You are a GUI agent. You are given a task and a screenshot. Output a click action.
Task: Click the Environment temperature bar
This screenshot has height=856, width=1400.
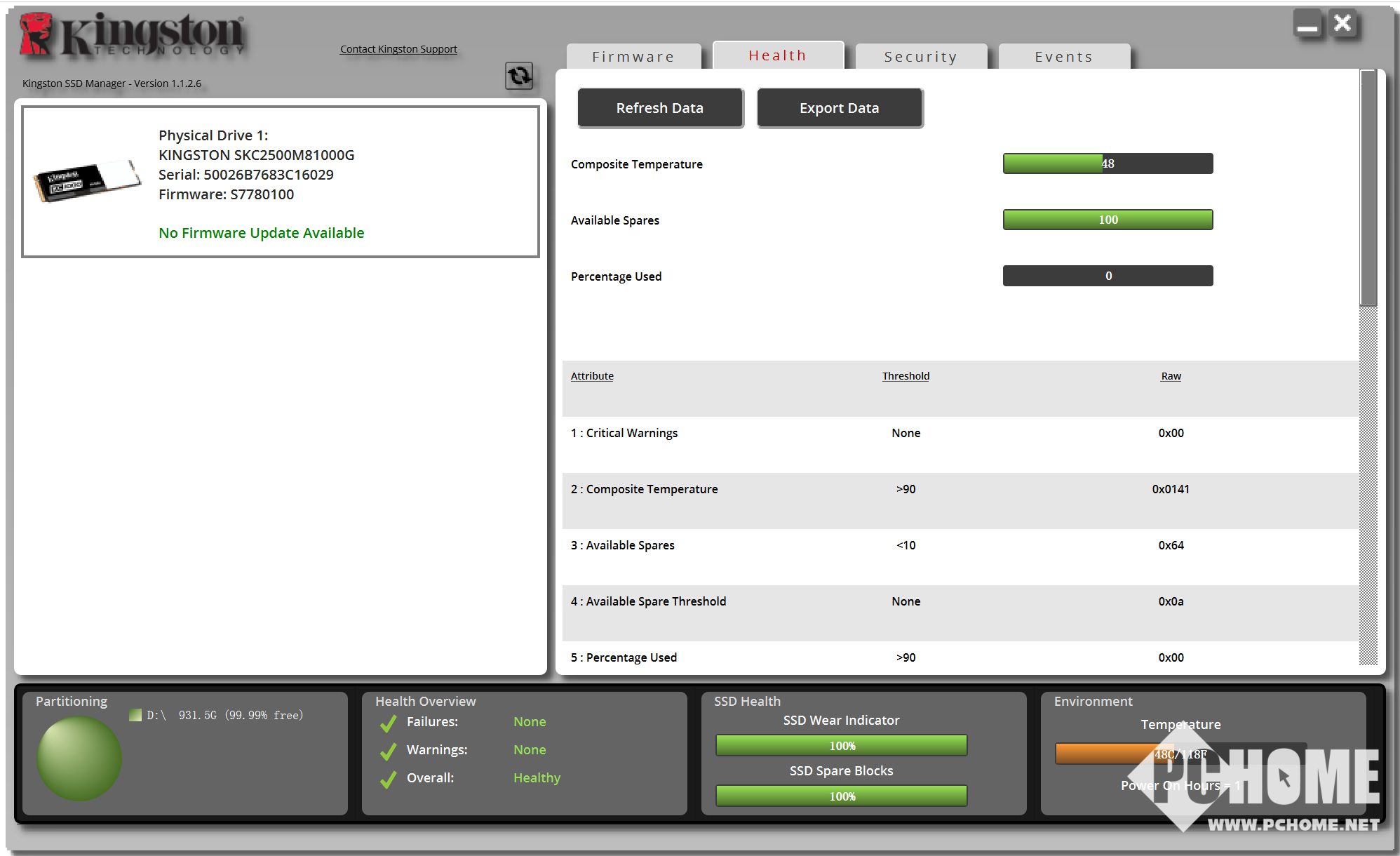click(1180, 754)
